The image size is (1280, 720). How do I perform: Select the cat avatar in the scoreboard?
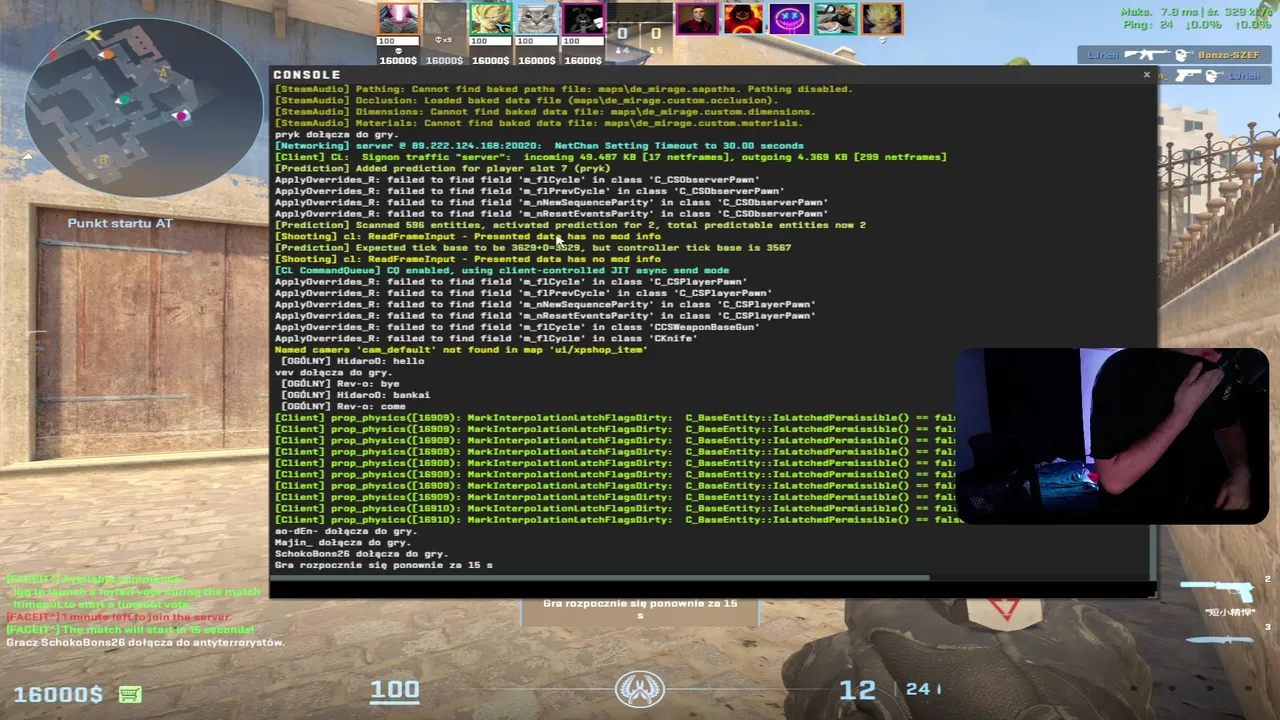coord(536,19)
